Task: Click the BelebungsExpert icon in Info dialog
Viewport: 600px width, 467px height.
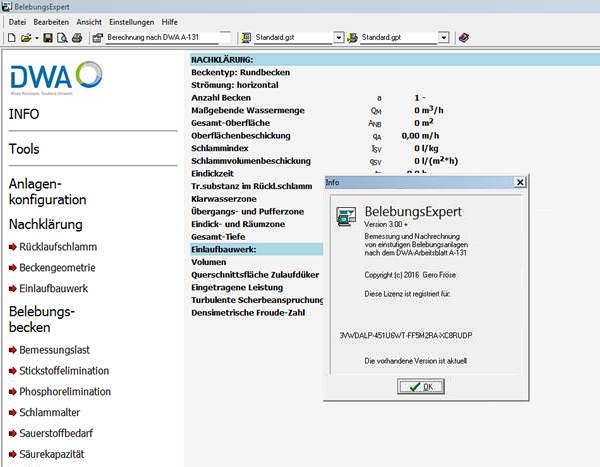Action: [x=346, y=217]
